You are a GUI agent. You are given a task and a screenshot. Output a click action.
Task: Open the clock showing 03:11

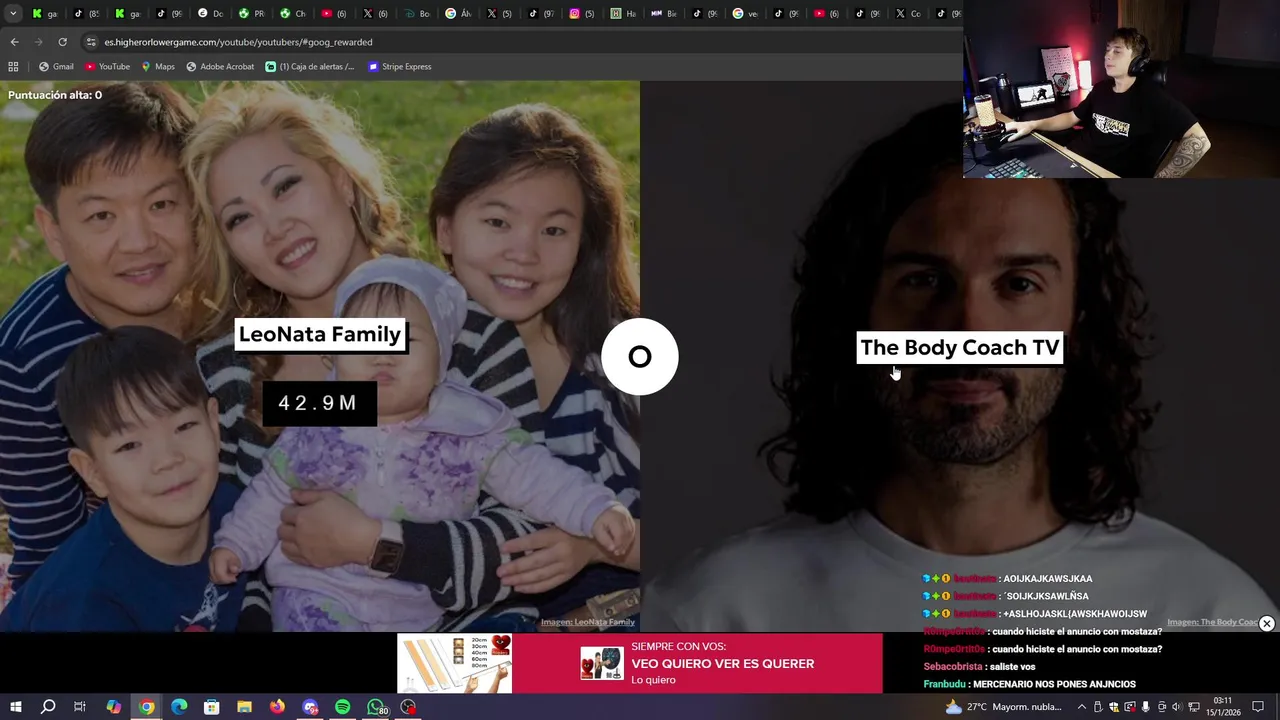[1222, 707]
